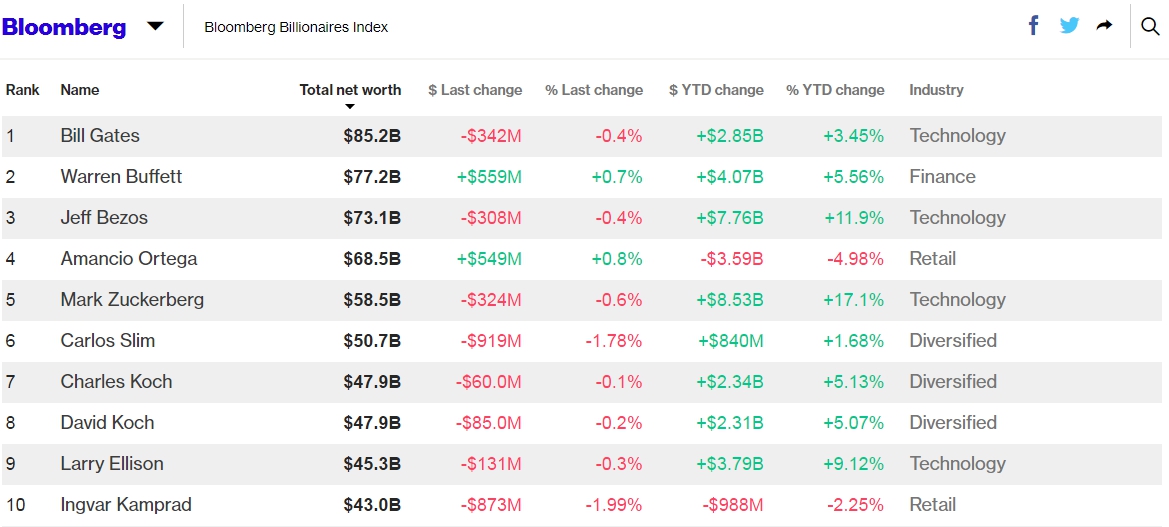This screenshot has height=527, width=1169.
Task: Open the Bloomberg logo dropdown arrow
Action: pyautogui.click(x=155, y=26)
